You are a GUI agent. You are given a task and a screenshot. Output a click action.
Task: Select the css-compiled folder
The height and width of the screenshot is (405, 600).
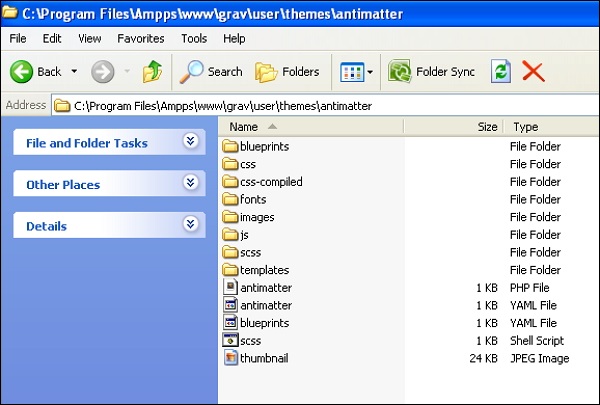pos(270,182)
